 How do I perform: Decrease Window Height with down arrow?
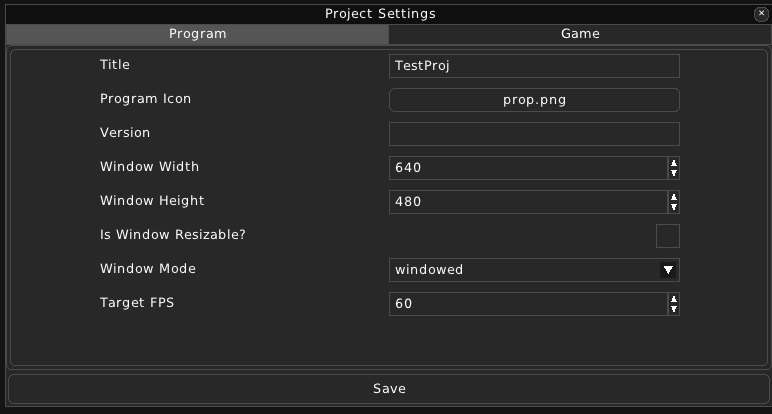click(x=674, y=207)
